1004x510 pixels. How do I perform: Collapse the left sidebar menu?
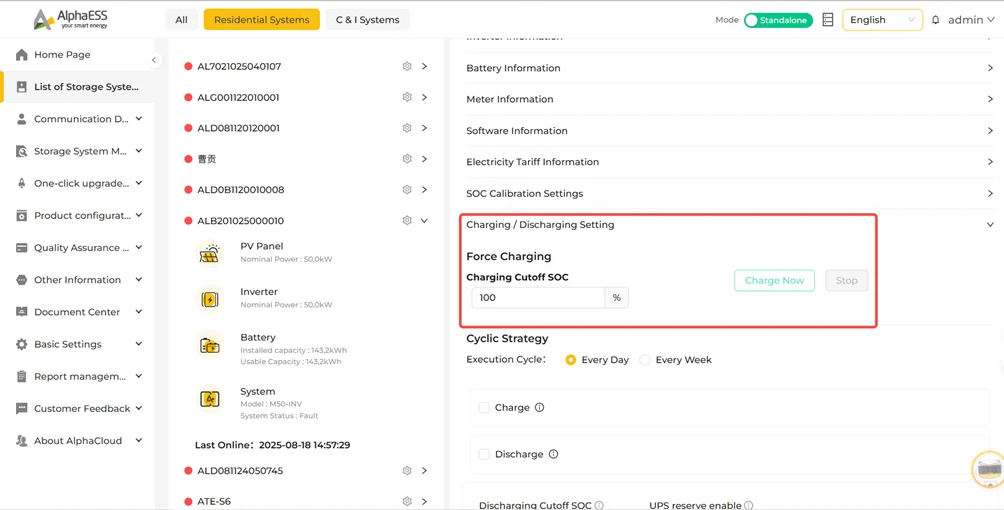tap(154, 60)
